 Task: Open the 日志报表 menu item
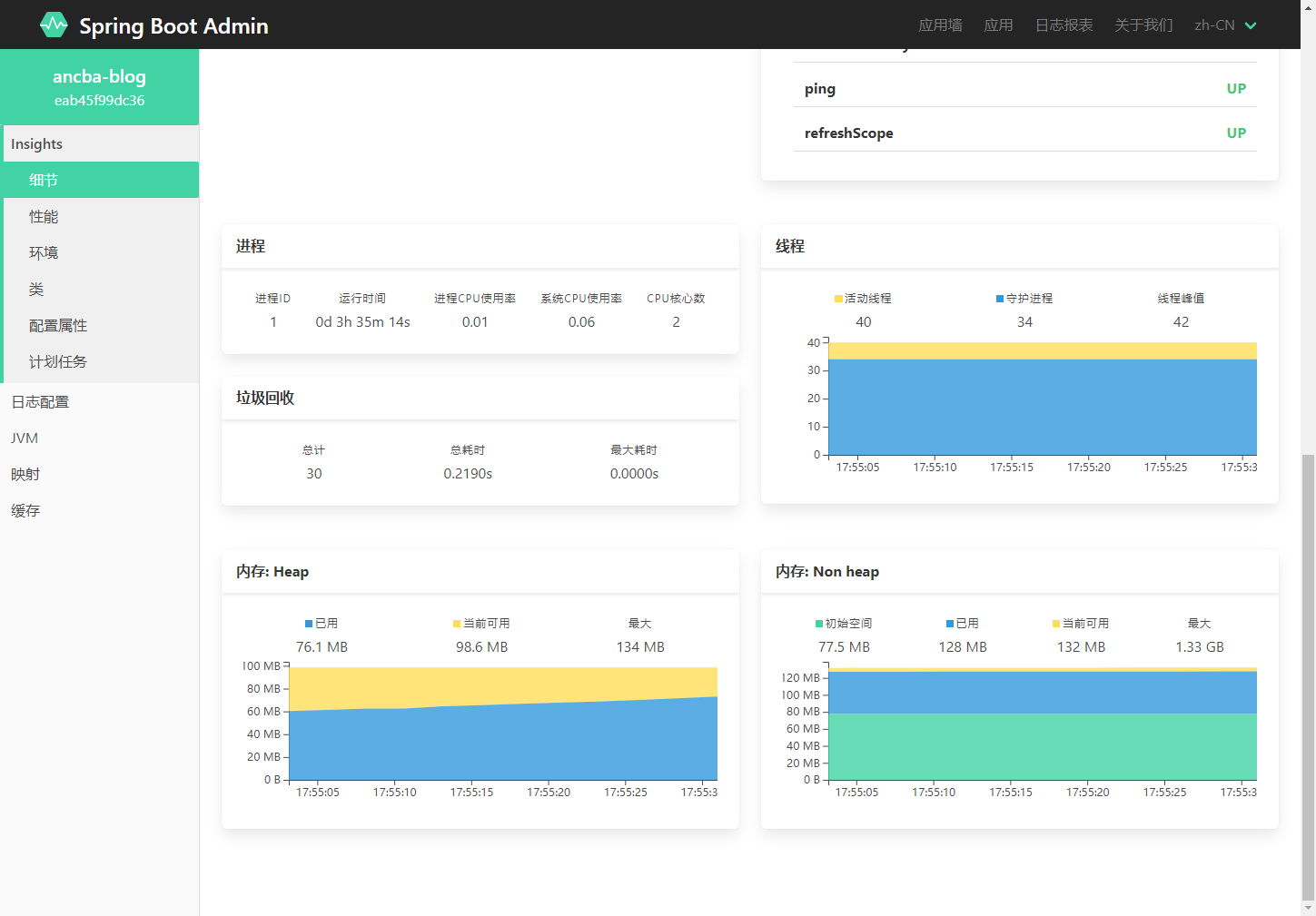1064,25
